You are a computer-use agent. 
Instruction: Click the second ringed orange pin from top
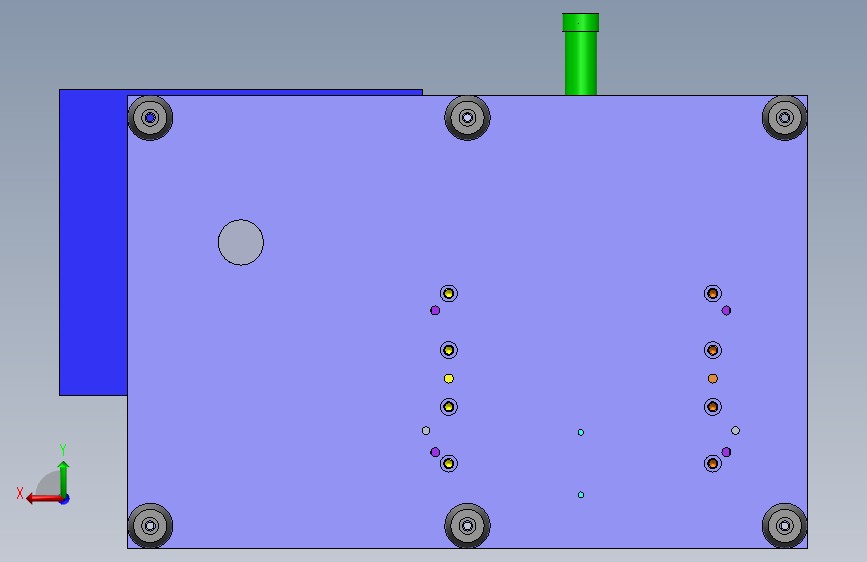713,350
